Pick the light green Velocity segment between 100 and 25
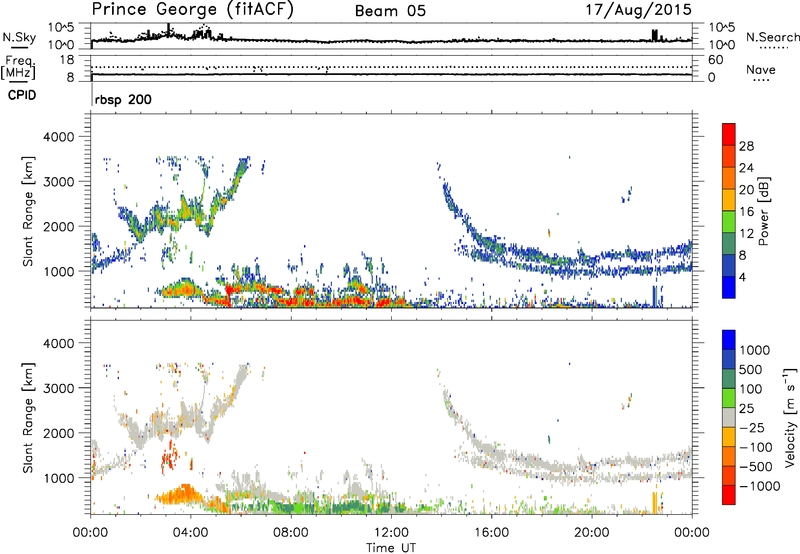The image size is (800, 554). [x=729, y=398]
